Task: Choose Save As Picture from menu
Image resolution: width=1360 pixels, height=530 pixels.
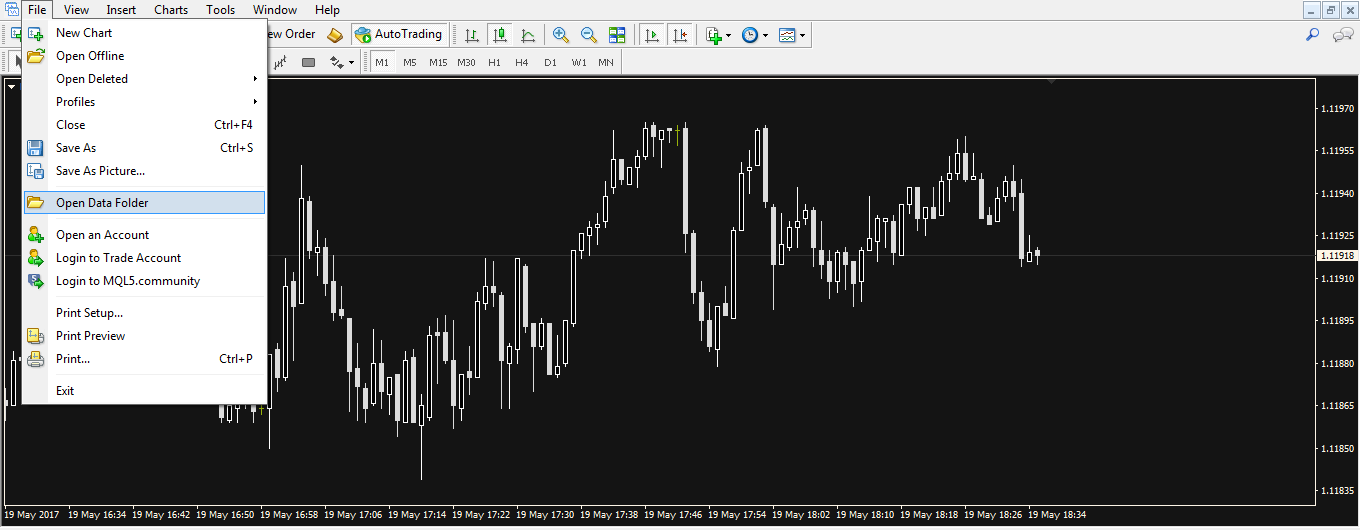Action: tap(100, 171)
